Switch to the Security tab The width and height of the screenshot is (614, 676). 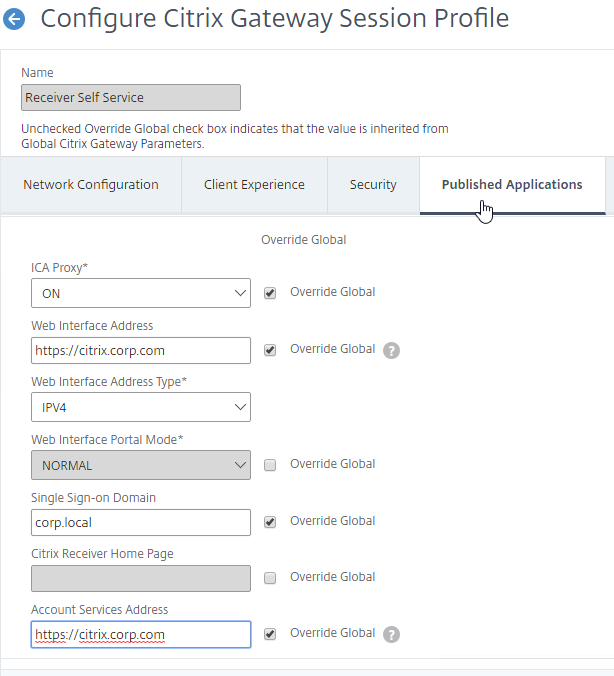[x=373, y=185]
